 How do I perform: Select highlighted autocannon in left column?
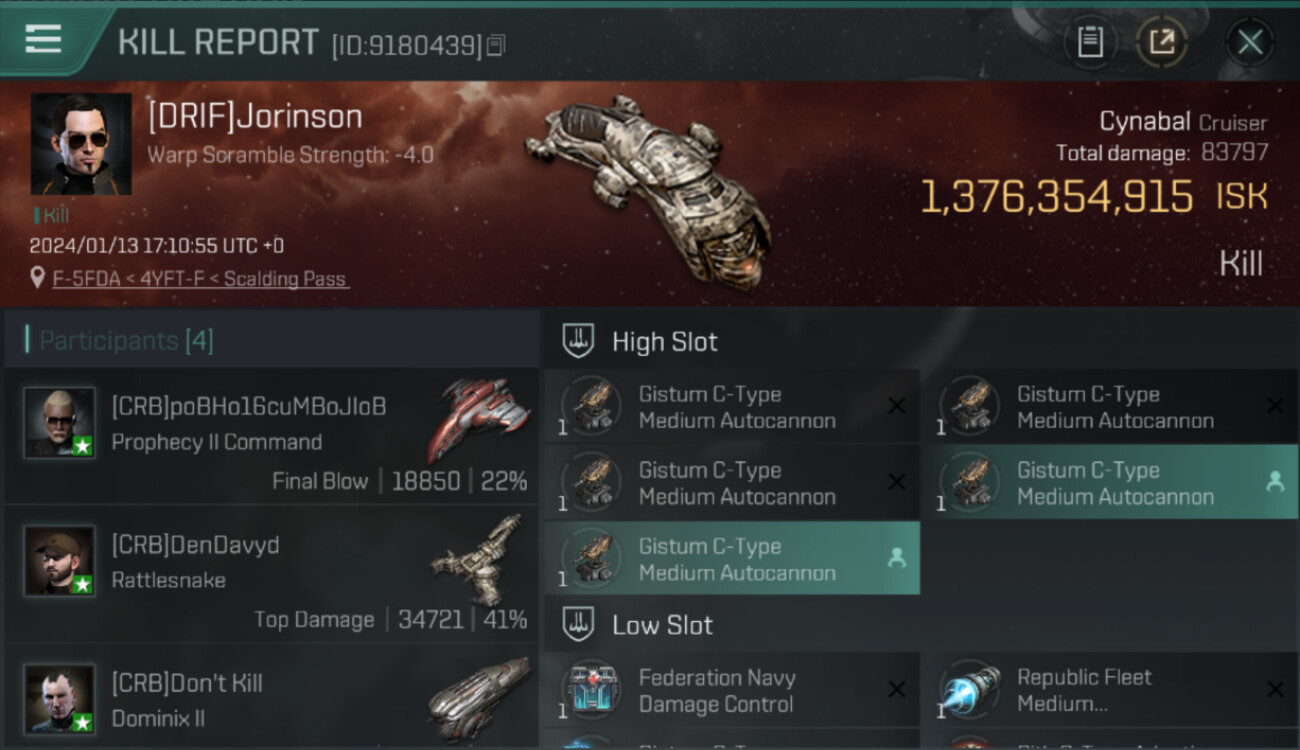[732, 558]
